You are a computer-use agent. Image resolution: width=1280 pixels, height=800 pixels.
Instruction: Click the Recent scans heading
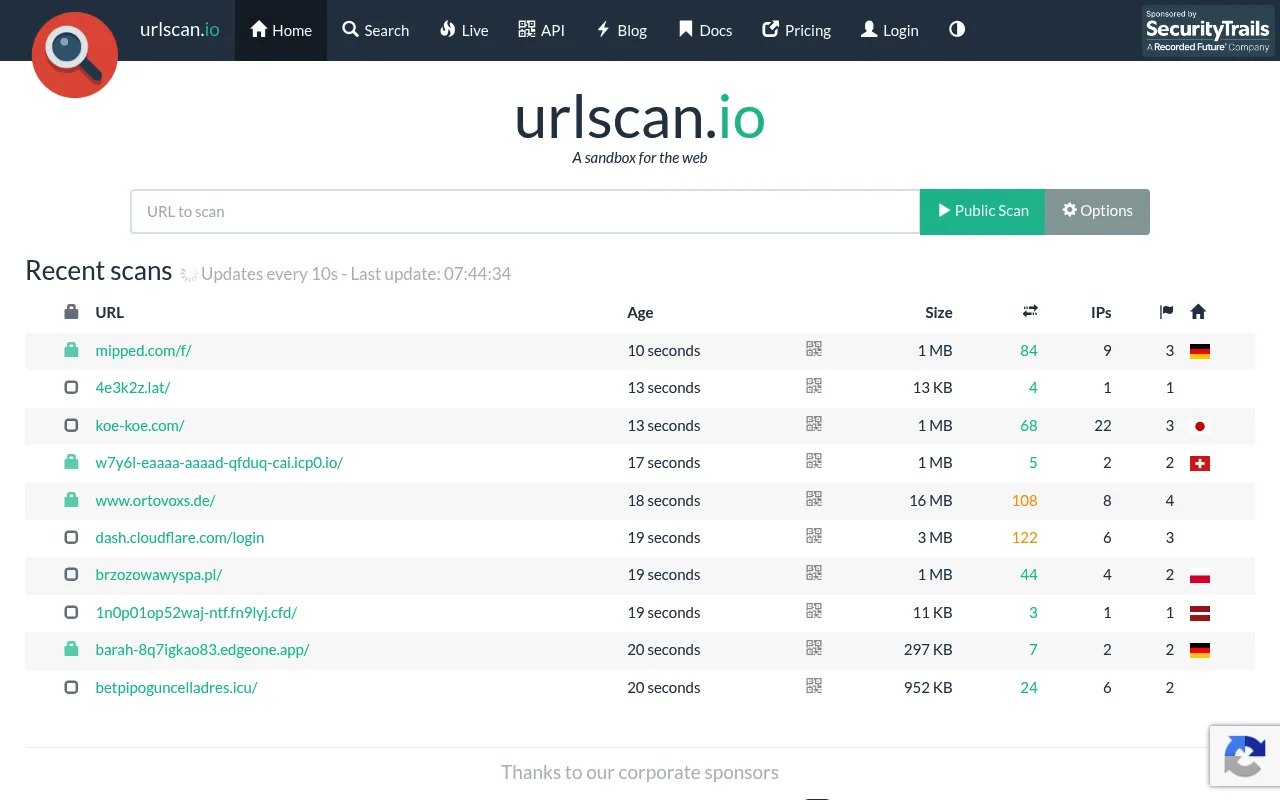click(99, 271)
